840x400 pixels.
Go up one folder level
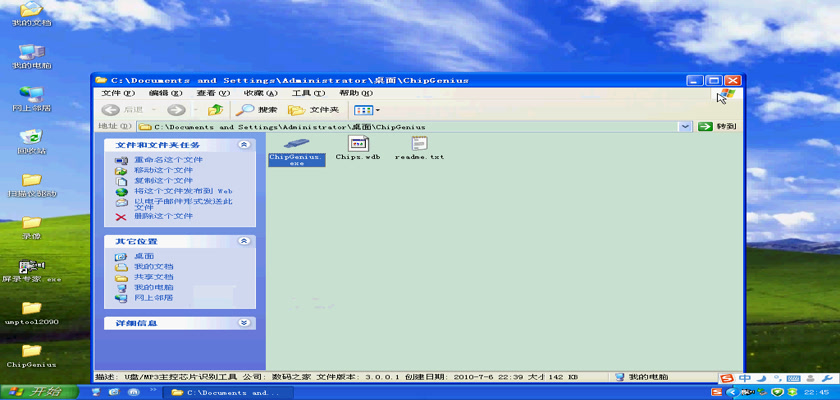215,110
